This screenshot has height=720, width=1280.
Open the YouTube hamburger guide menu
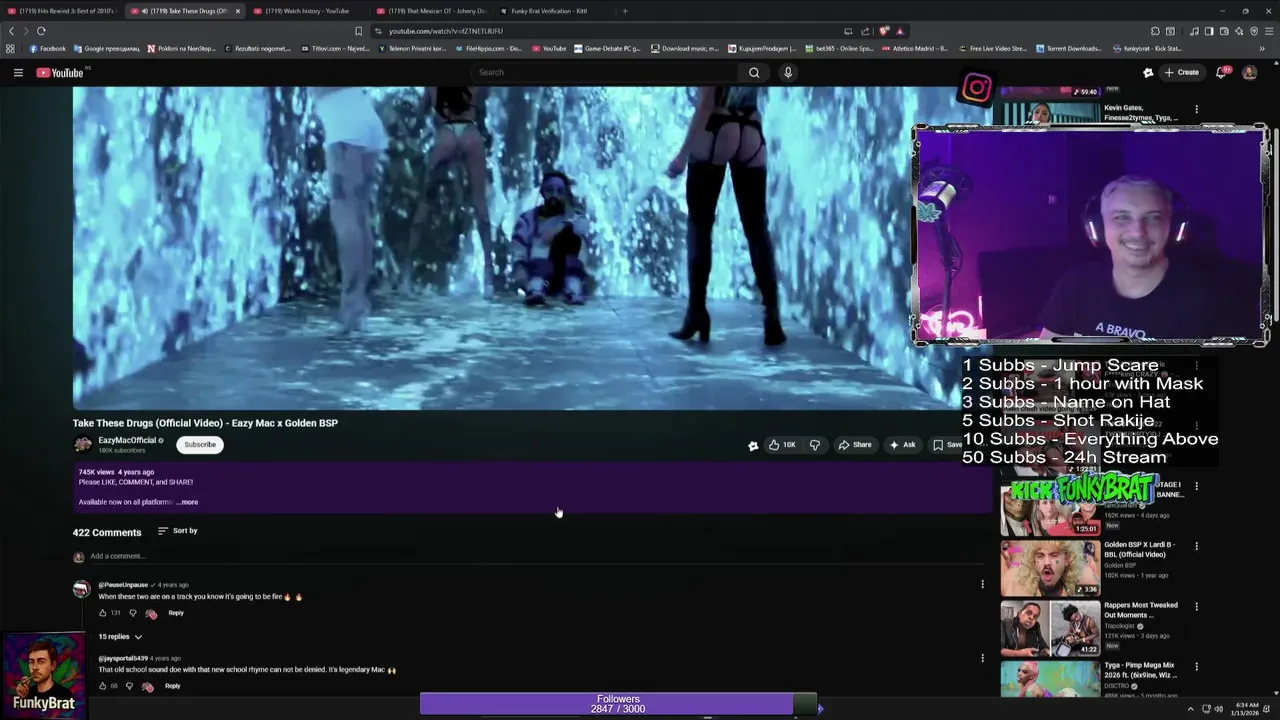[18, 72]
